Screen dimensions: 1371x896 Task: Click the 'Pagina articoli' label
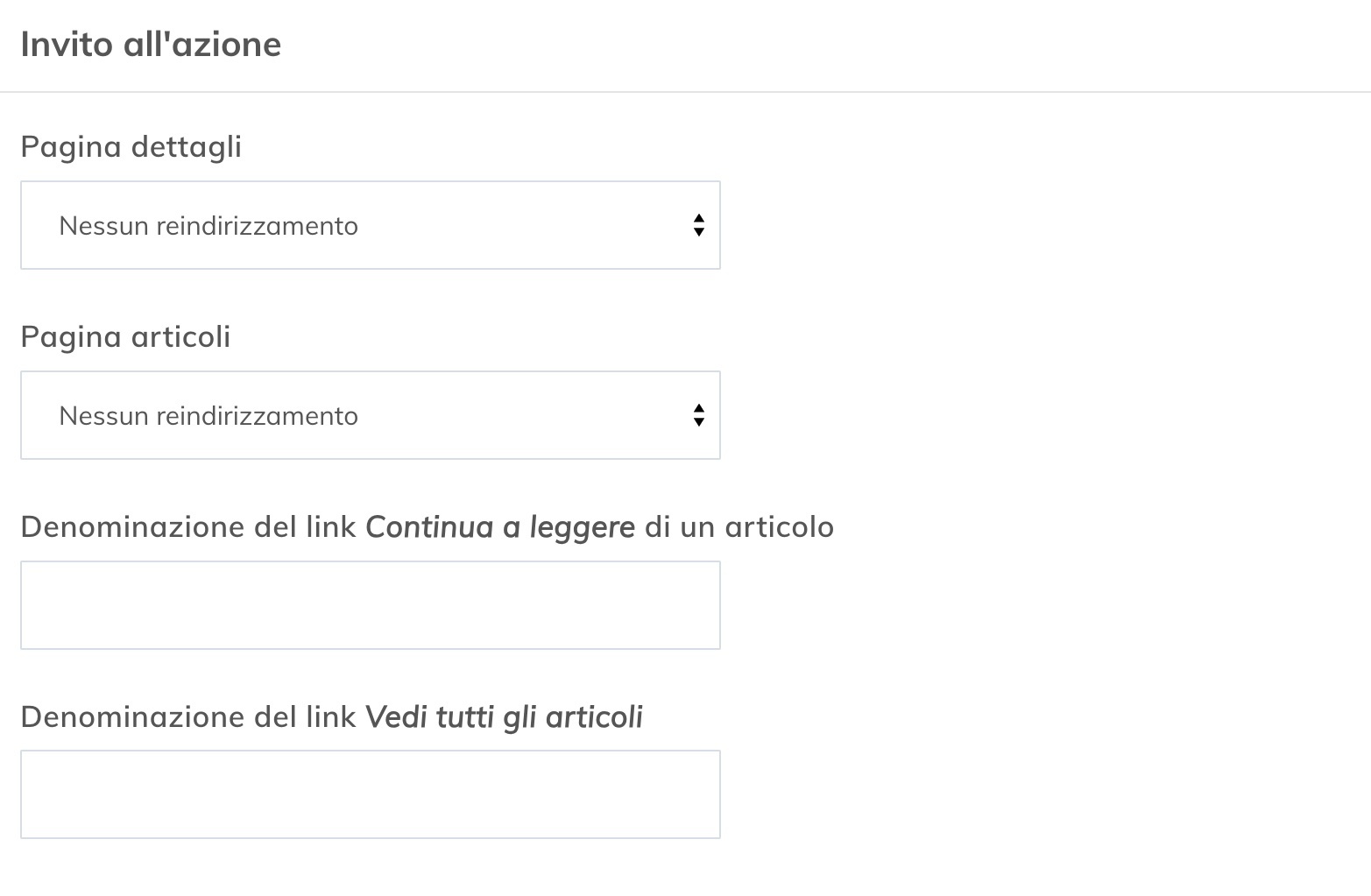click(124, 336)
